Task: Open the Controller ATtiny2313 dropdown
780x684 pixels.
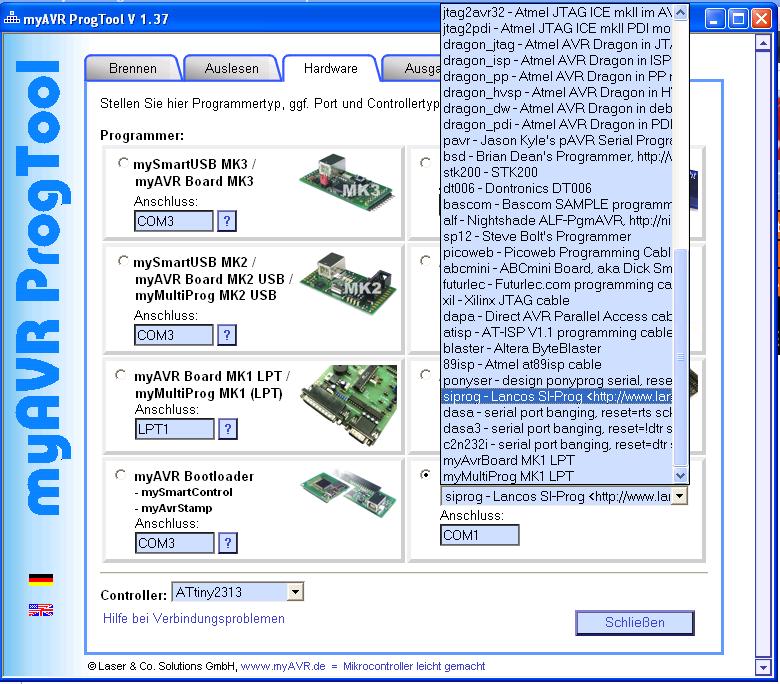Action: click(295, 592)
